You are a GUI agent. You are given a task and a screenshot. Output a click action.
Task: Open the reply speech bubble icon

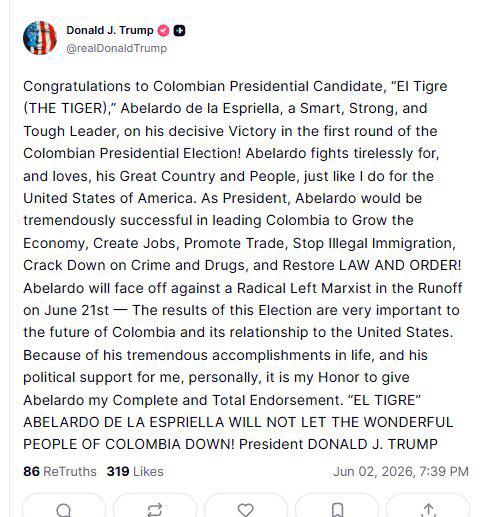pos(64,509)
